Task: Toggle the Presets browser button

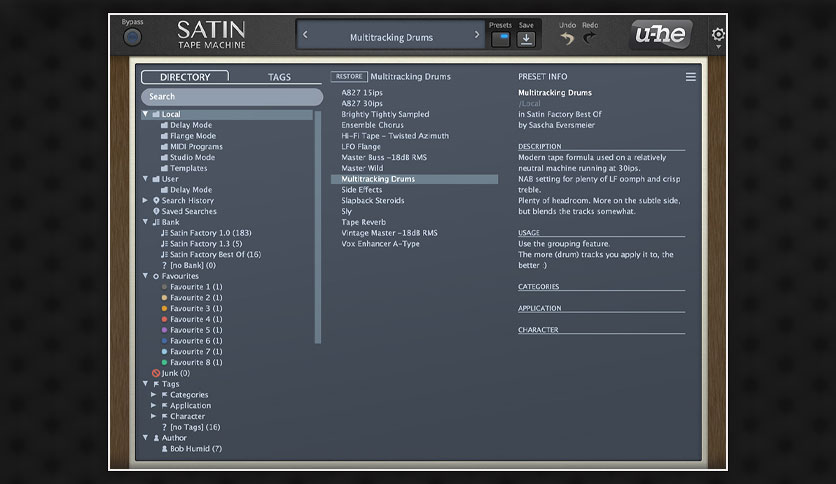Action: 501,39
